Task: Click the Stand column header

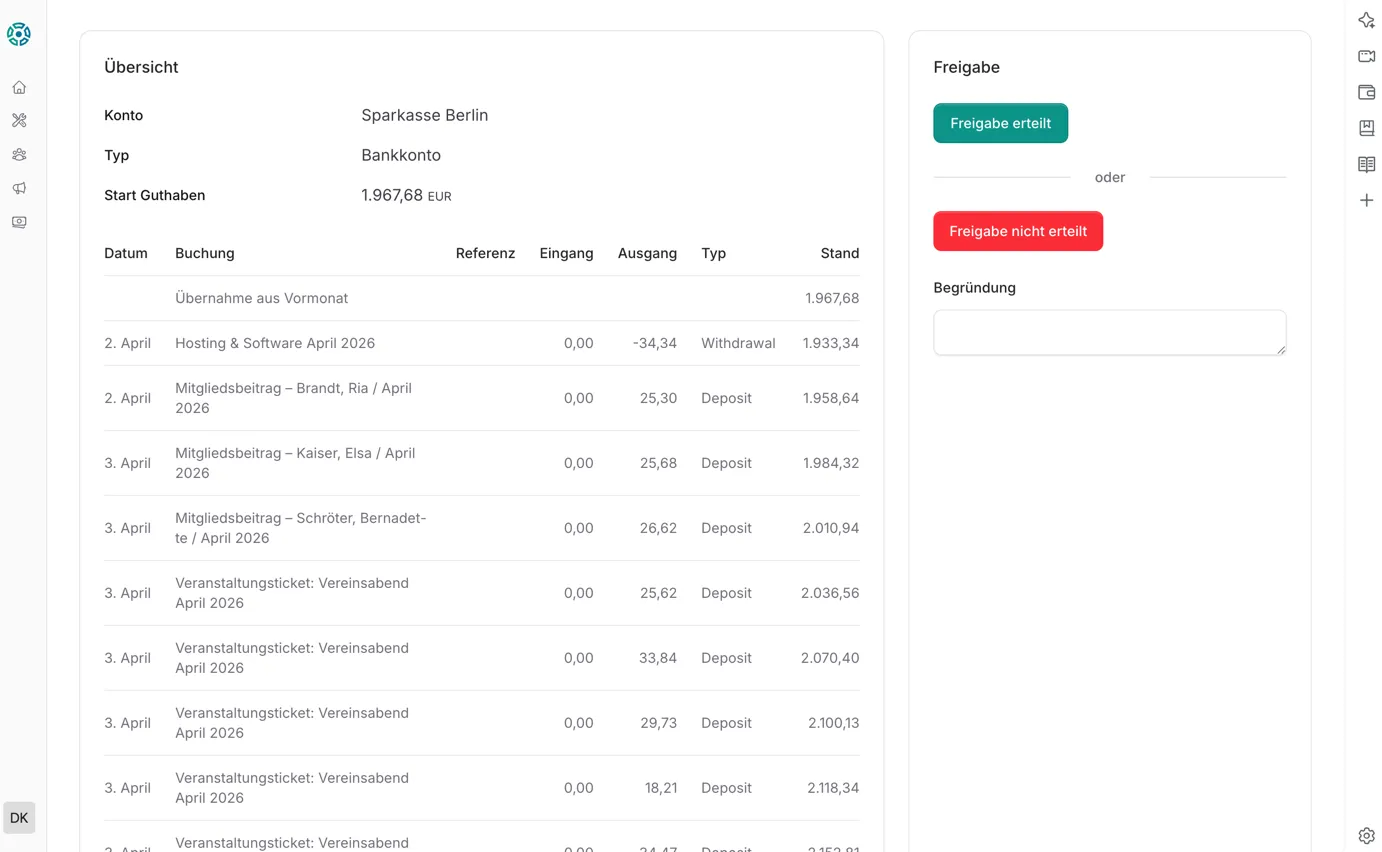Action: [839, 253]
